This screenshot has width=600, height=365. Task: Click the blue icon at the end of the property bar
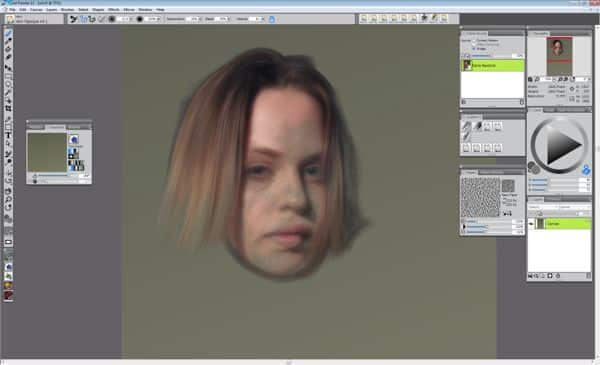(272, 19)
